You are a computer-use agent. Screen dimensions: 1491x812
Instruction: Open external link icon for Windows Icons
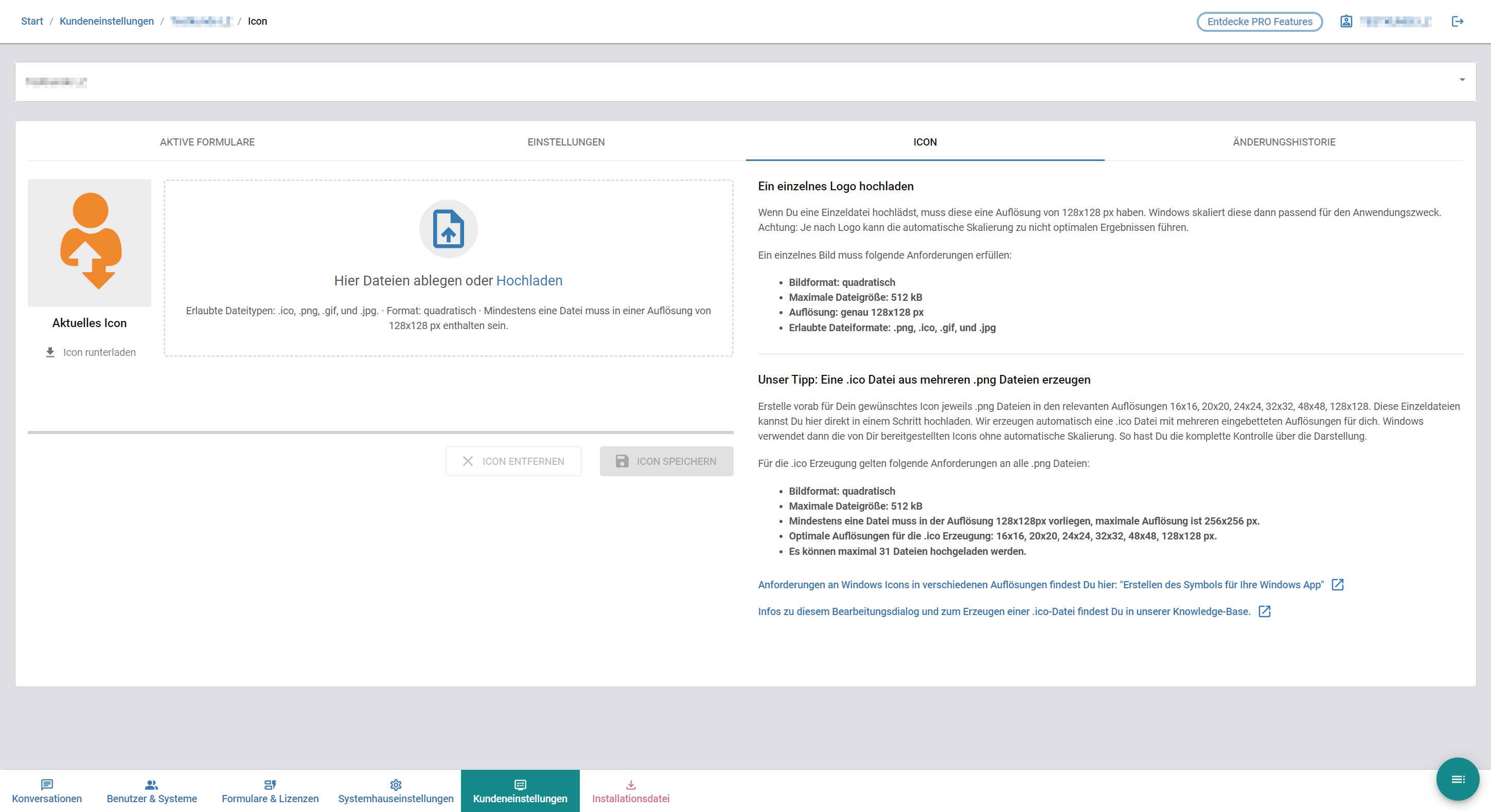pos(1337,585)
